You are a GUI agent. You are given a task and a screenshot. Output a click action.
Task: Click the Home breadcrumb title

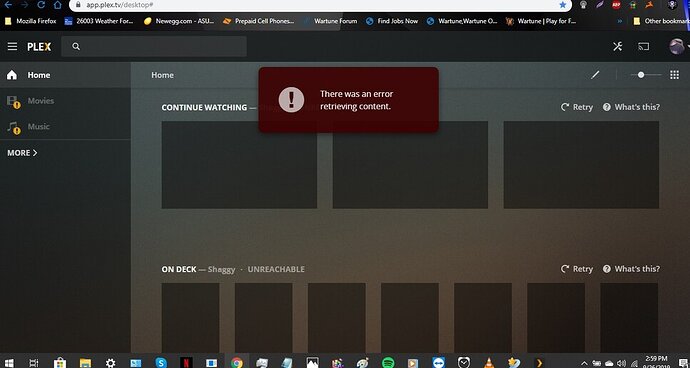coord(162,75)
